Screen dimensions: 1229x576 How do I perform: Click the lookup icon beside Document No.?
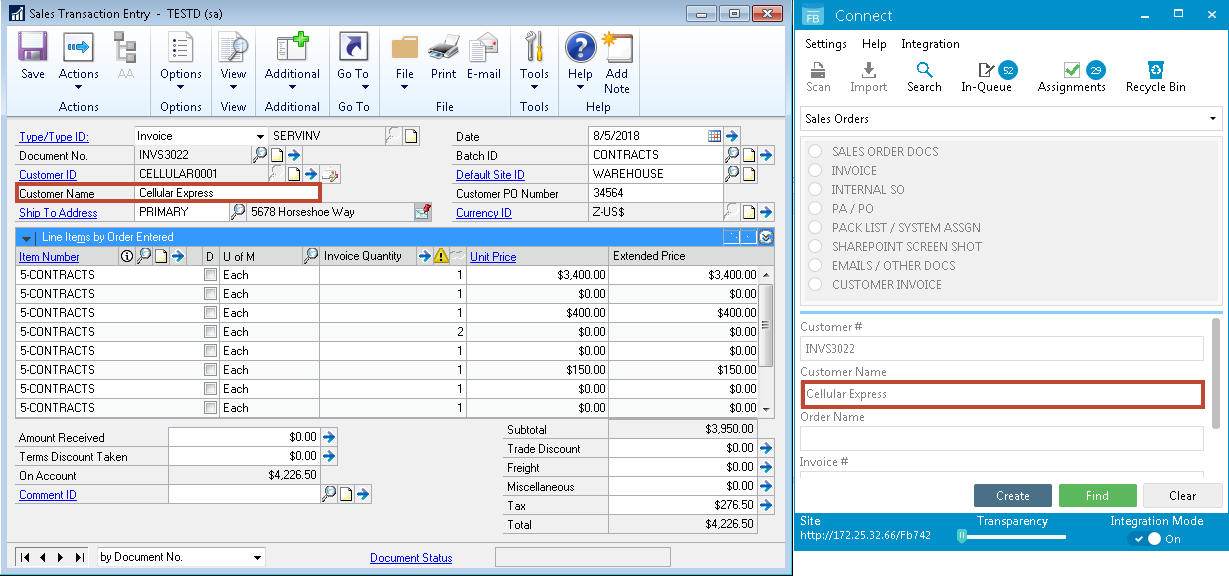(x=260, y=155)
